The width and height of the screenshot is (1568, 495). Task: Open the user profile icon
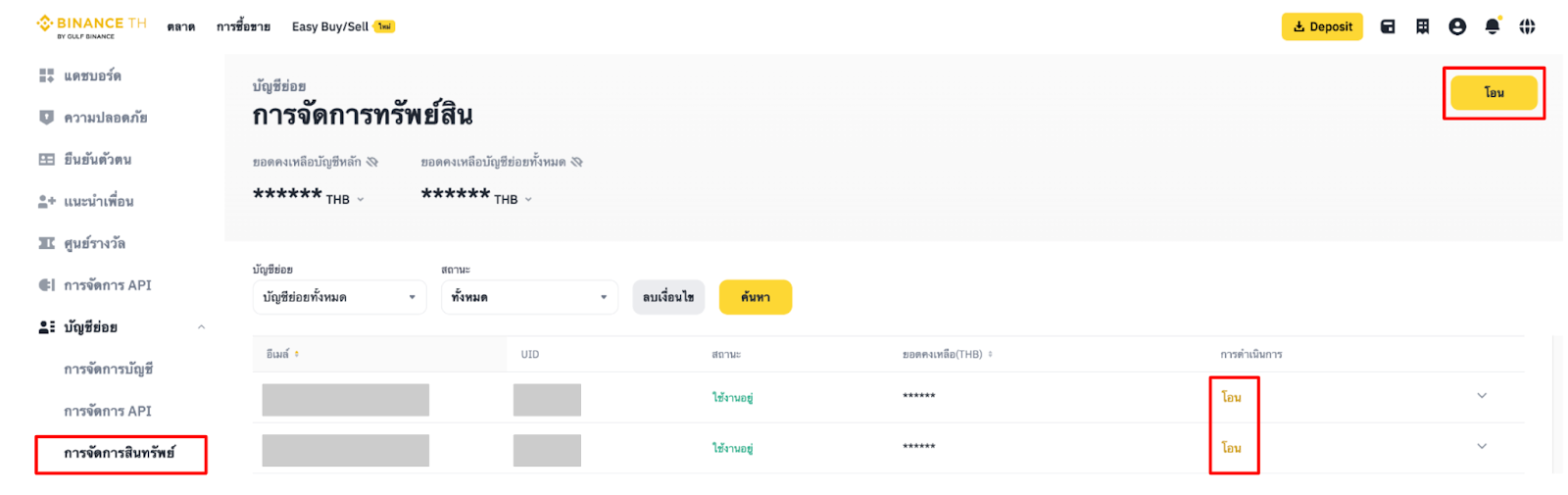pyautogui.click(x=1457, y=26)
